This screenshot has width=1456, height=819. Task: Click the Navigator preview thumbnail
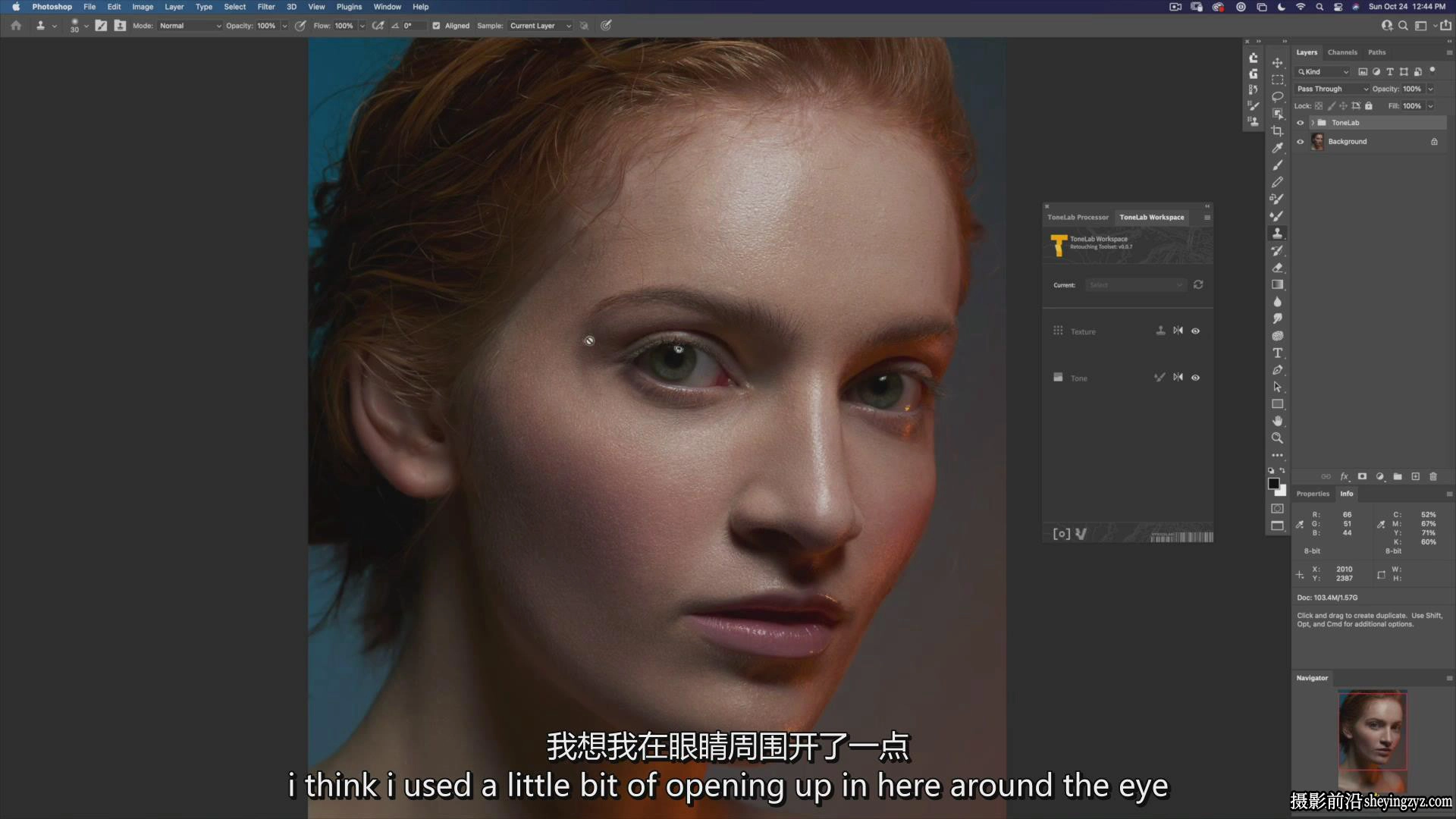point(1373,741)
